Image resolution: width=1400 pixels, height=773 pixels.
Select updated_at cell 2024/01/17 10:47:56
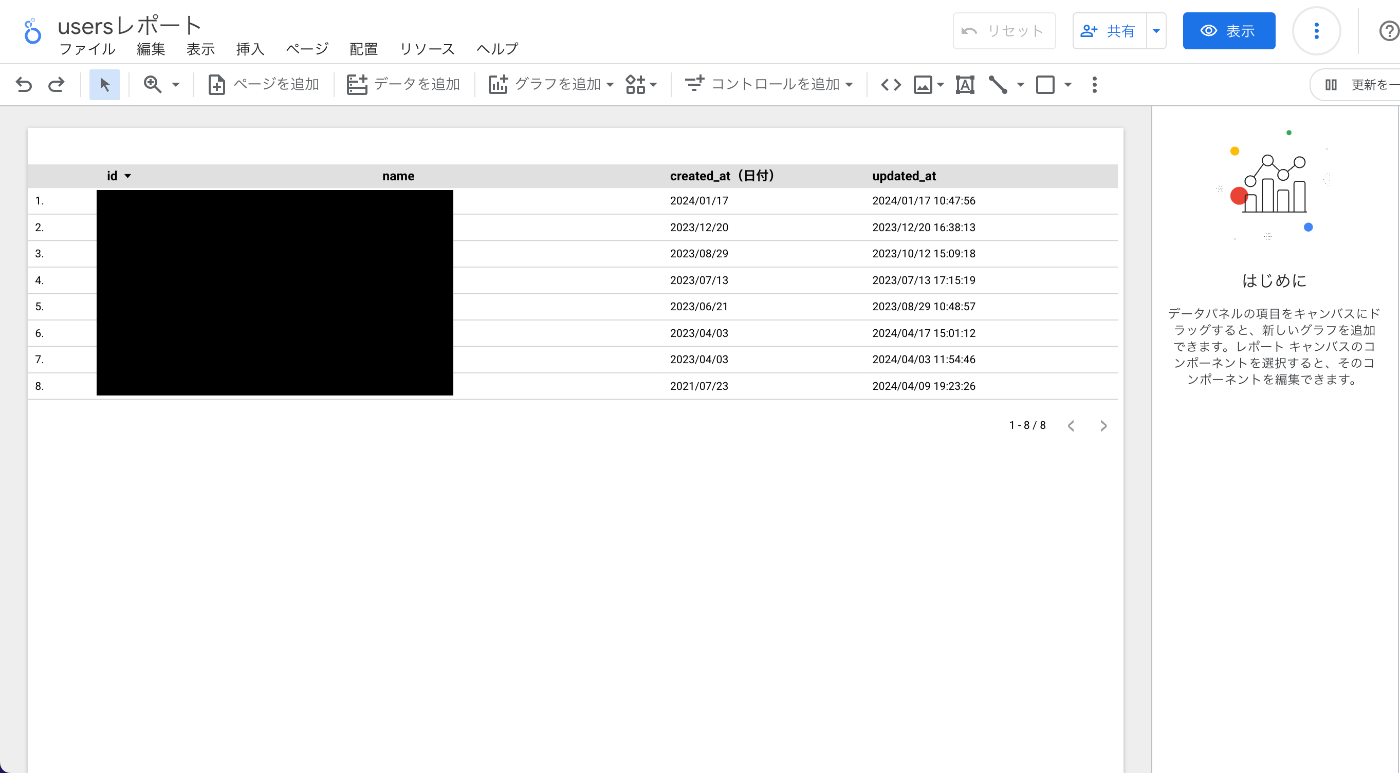click(923, 201)
